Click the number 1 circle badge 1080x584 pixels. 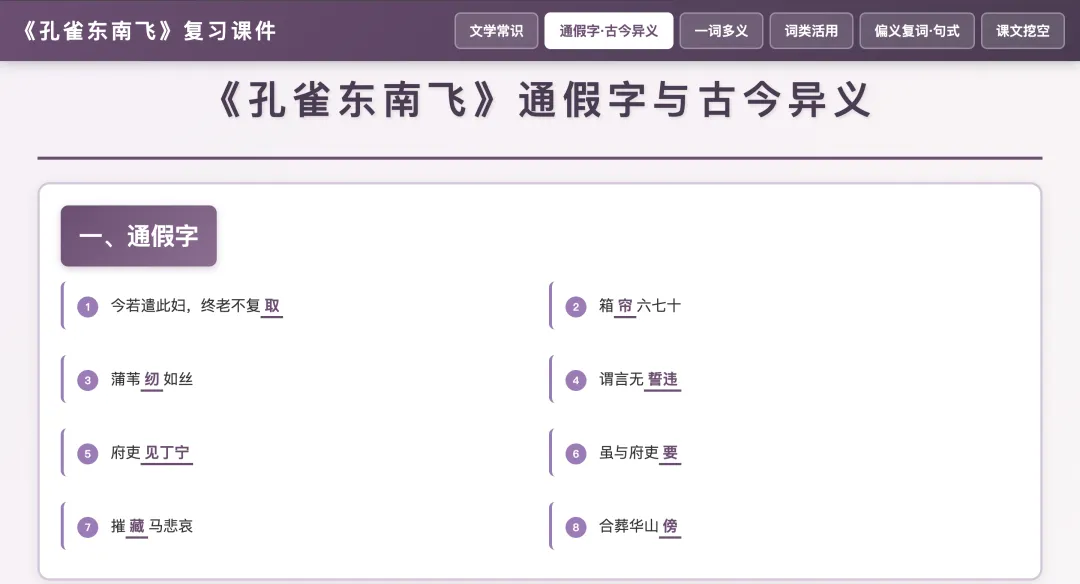tap(87, 306)
